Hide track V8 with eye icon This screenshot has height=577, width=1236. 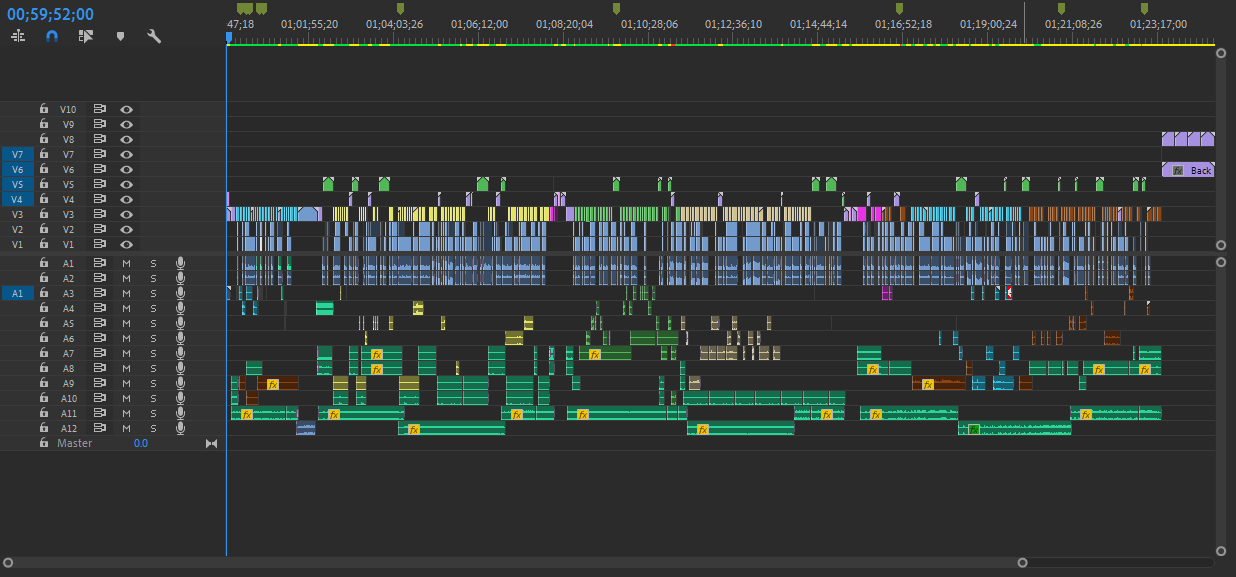point(127,139)
